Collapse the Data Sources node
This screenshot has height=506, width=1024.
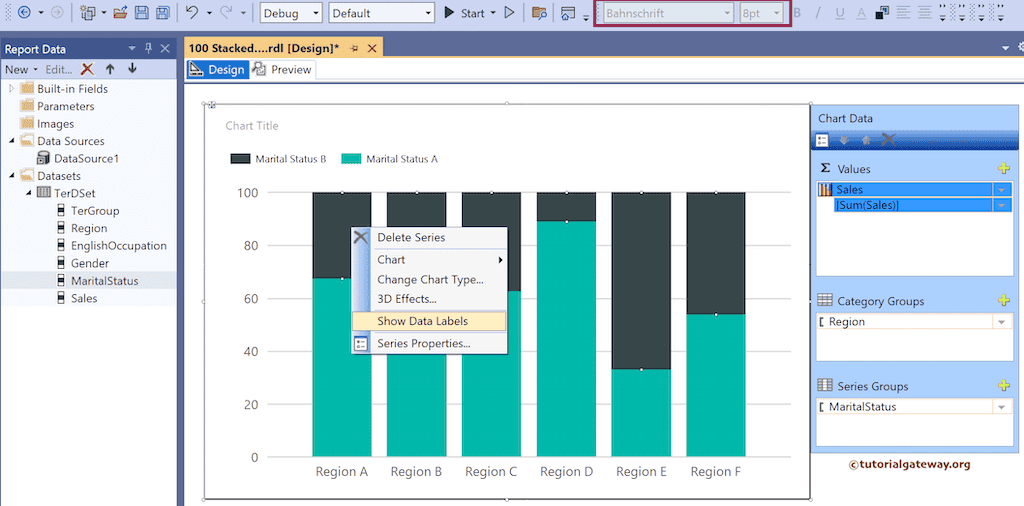click(12, 141)
